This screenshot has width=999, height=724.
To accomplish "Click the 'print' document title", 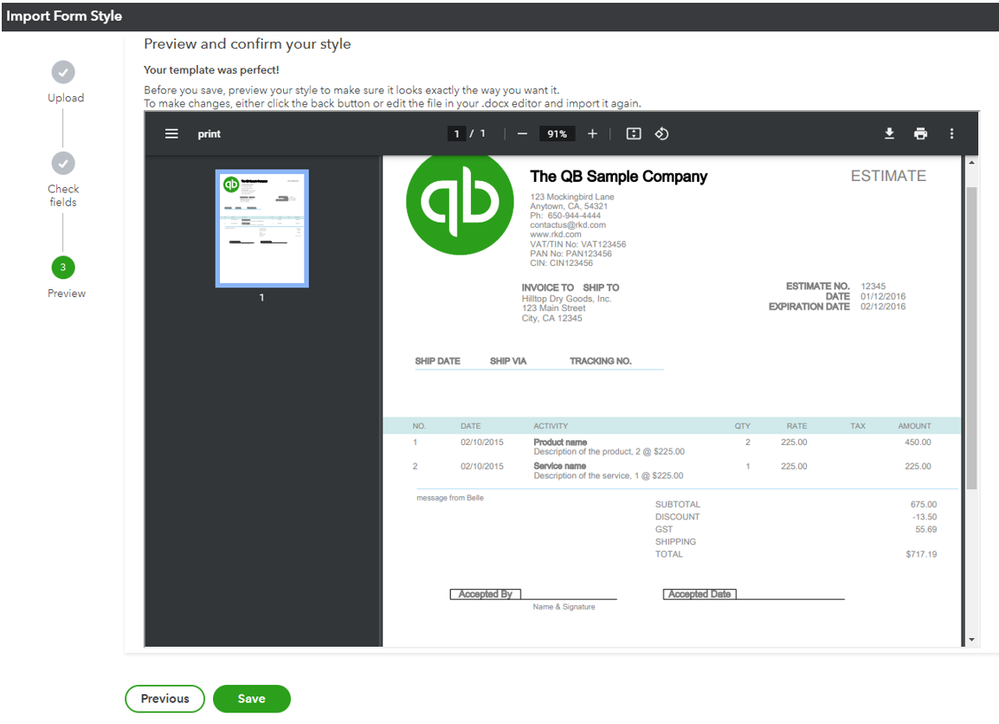I will [209, 134].
